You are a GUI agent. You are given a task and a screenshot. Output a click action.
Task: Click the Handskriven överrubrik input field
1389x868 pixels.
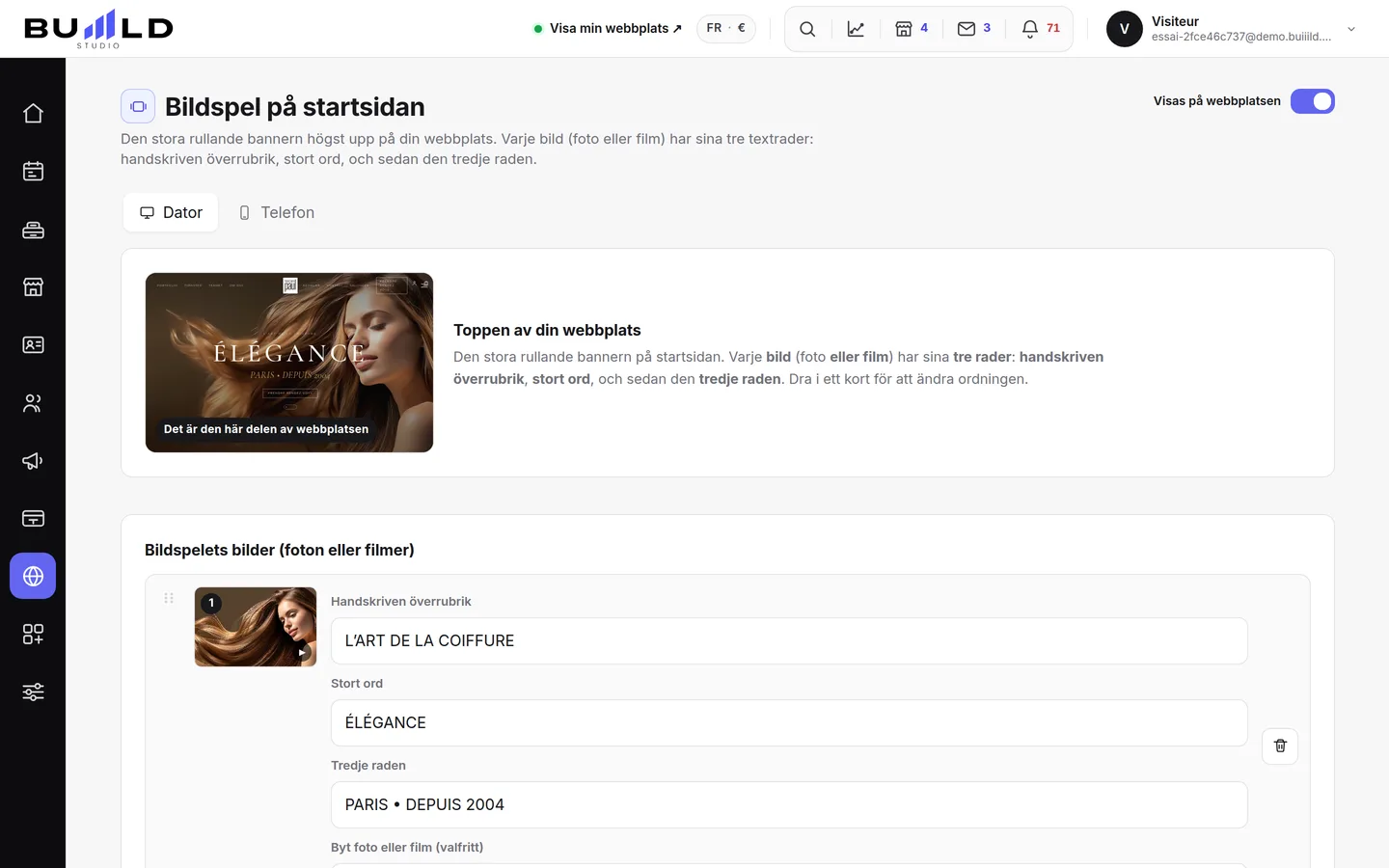[789, 640]
